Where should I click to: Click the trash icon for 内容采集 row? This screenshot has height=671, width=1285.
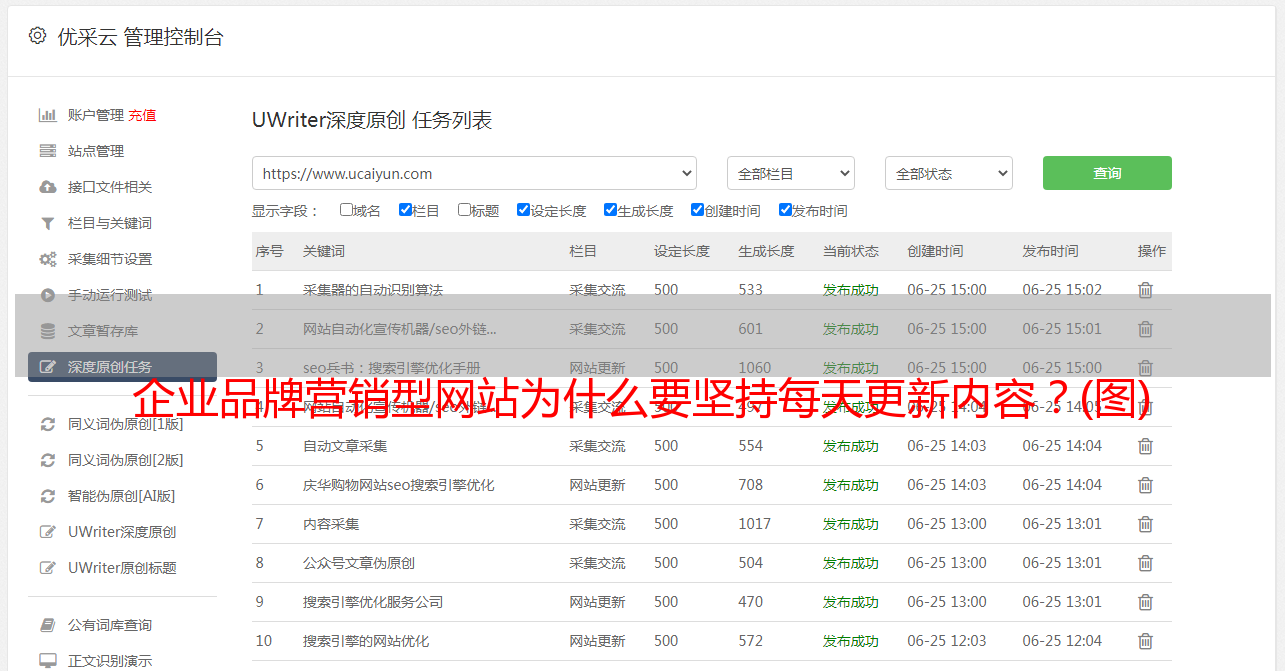pos(1145,524)
